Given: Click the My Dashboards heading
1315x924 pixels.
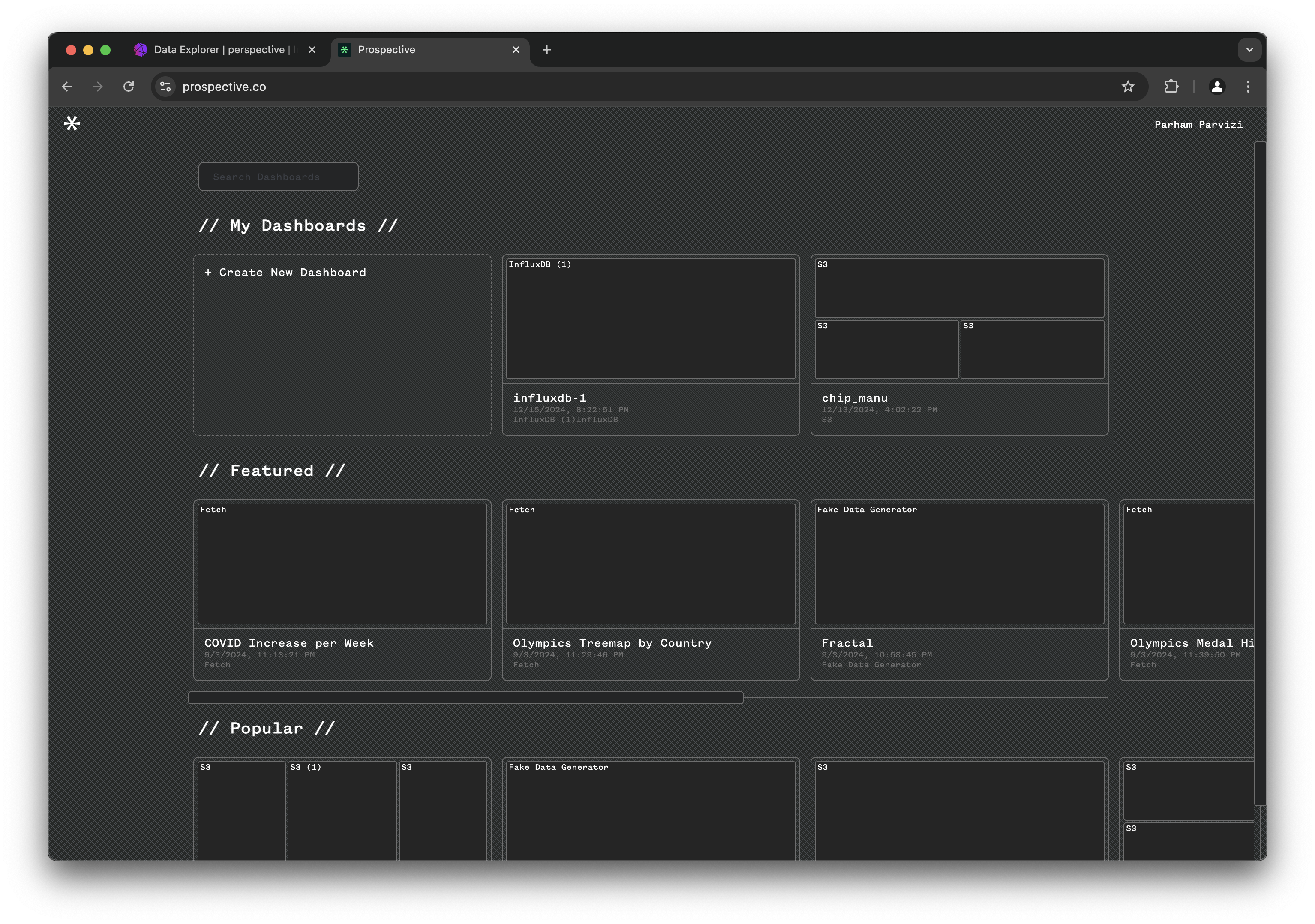Looking at the screenshot, I should click(x=298, y=225).
